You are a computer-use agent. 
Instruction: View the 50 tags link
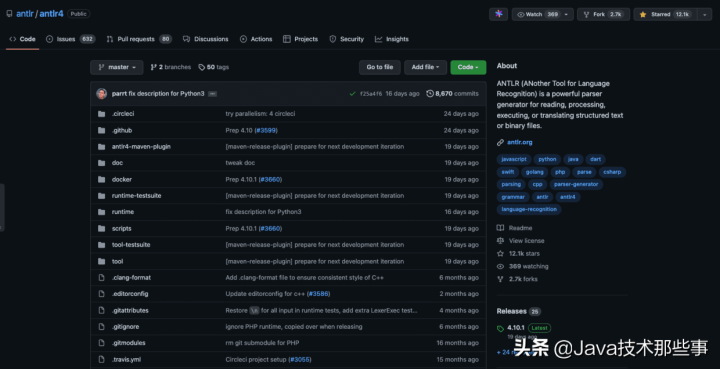click(x=214, y=67)
